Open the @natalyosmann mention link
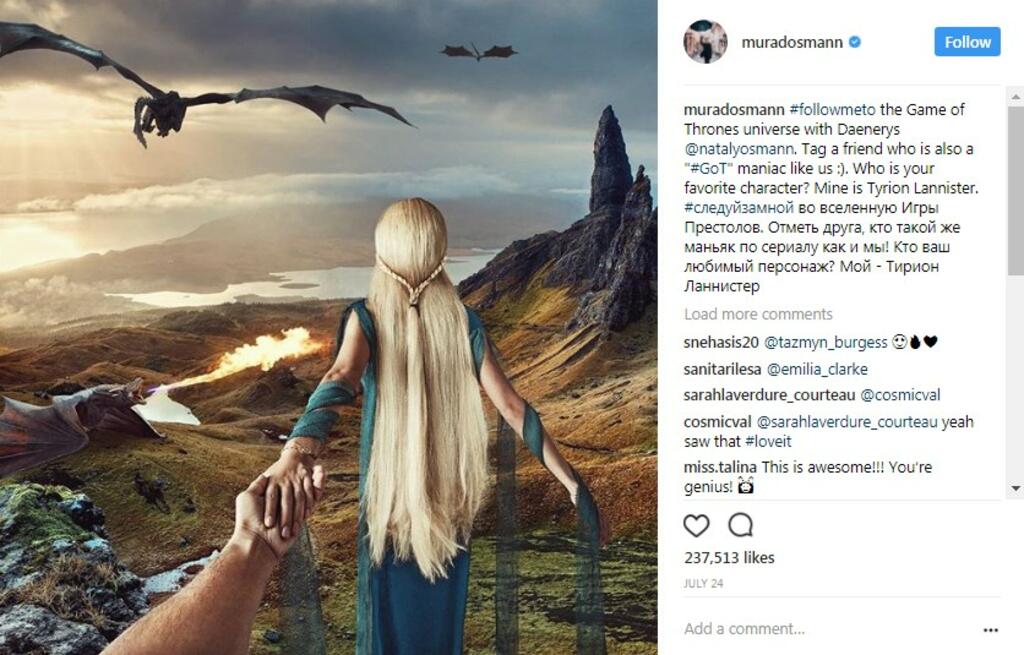 [739, 149]
